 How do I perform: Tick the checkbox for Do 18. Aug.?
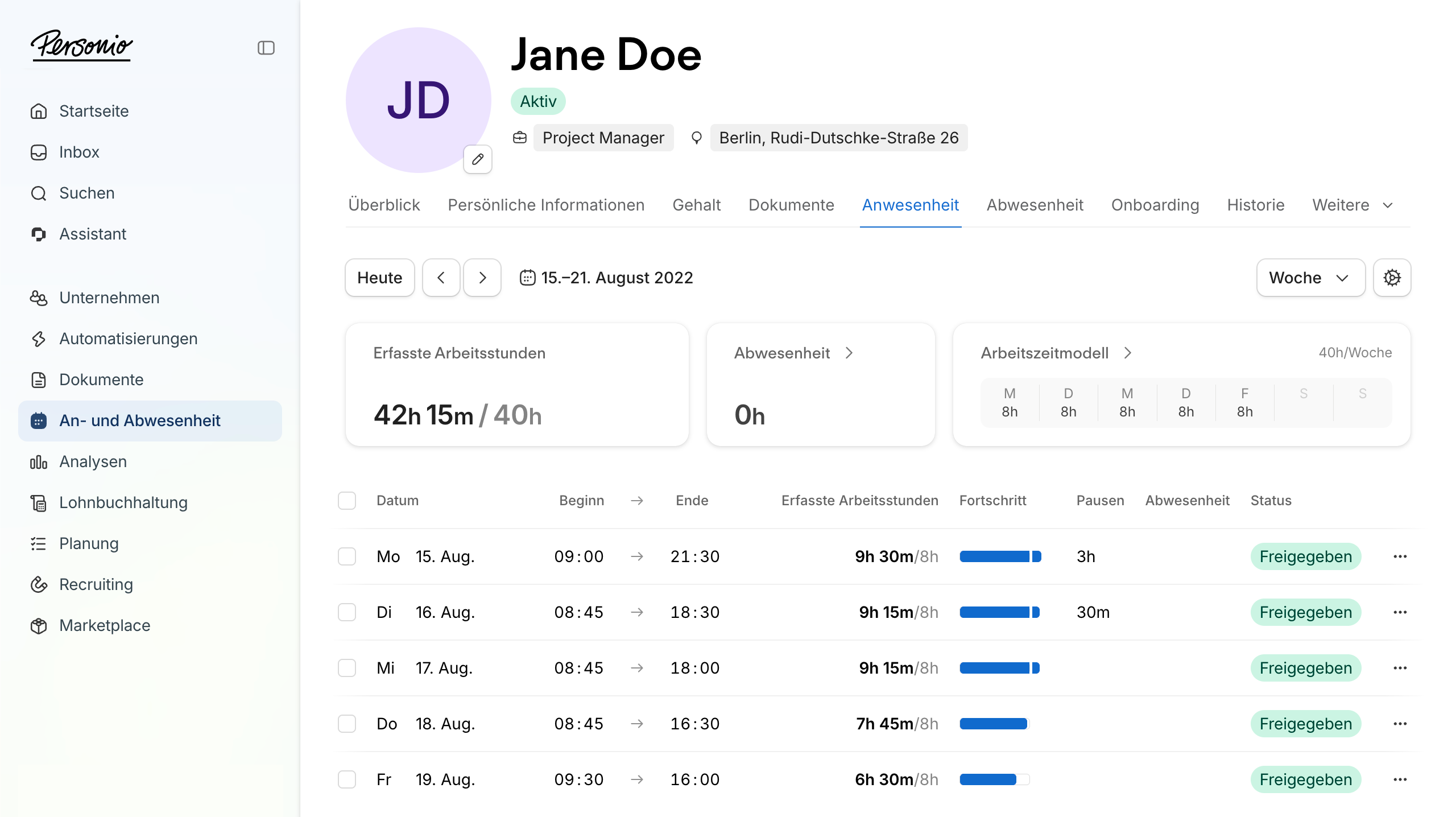click(x=347, y=724)
